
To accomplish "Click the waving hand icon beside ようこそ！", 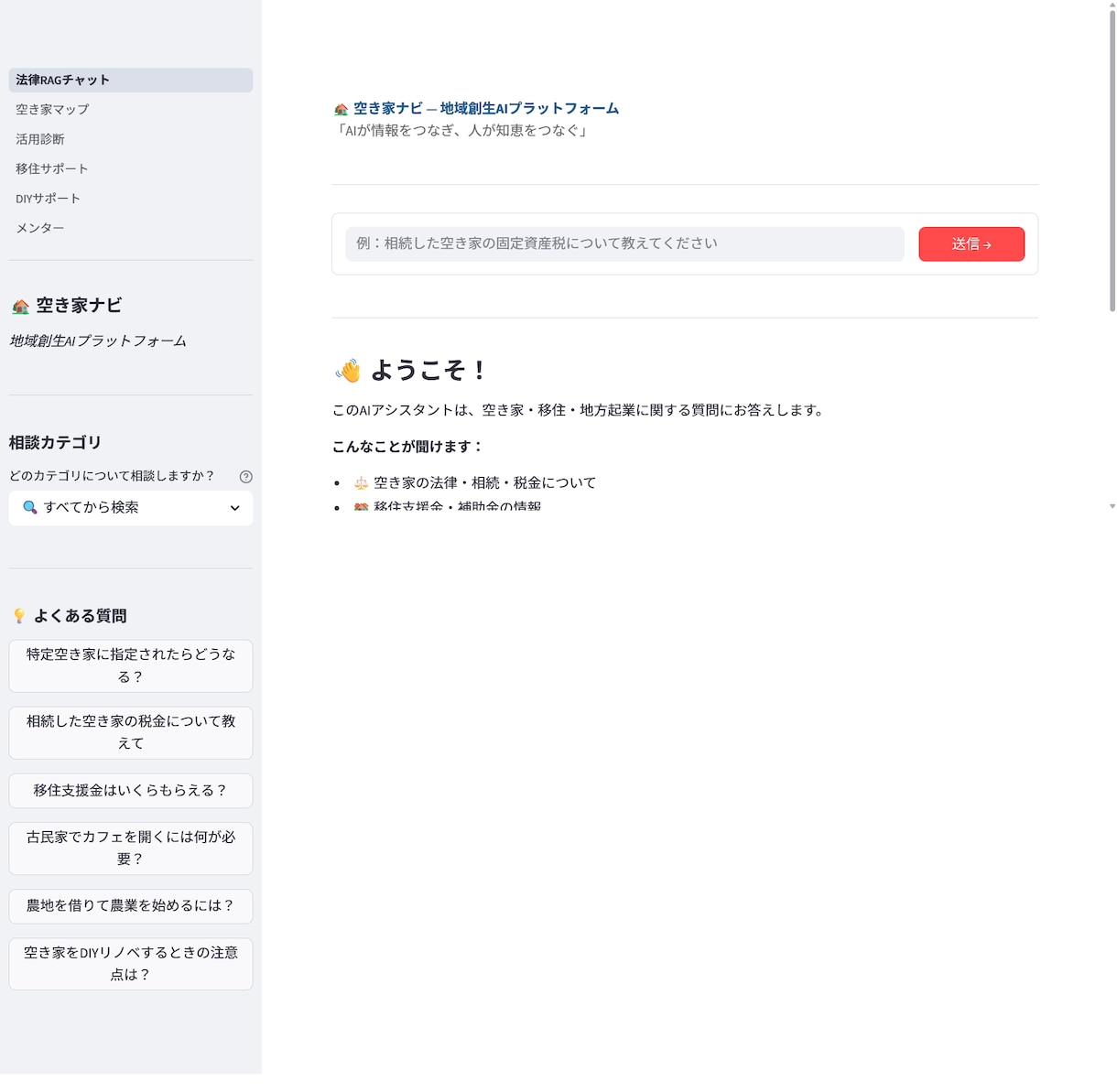I will [348, 371].
